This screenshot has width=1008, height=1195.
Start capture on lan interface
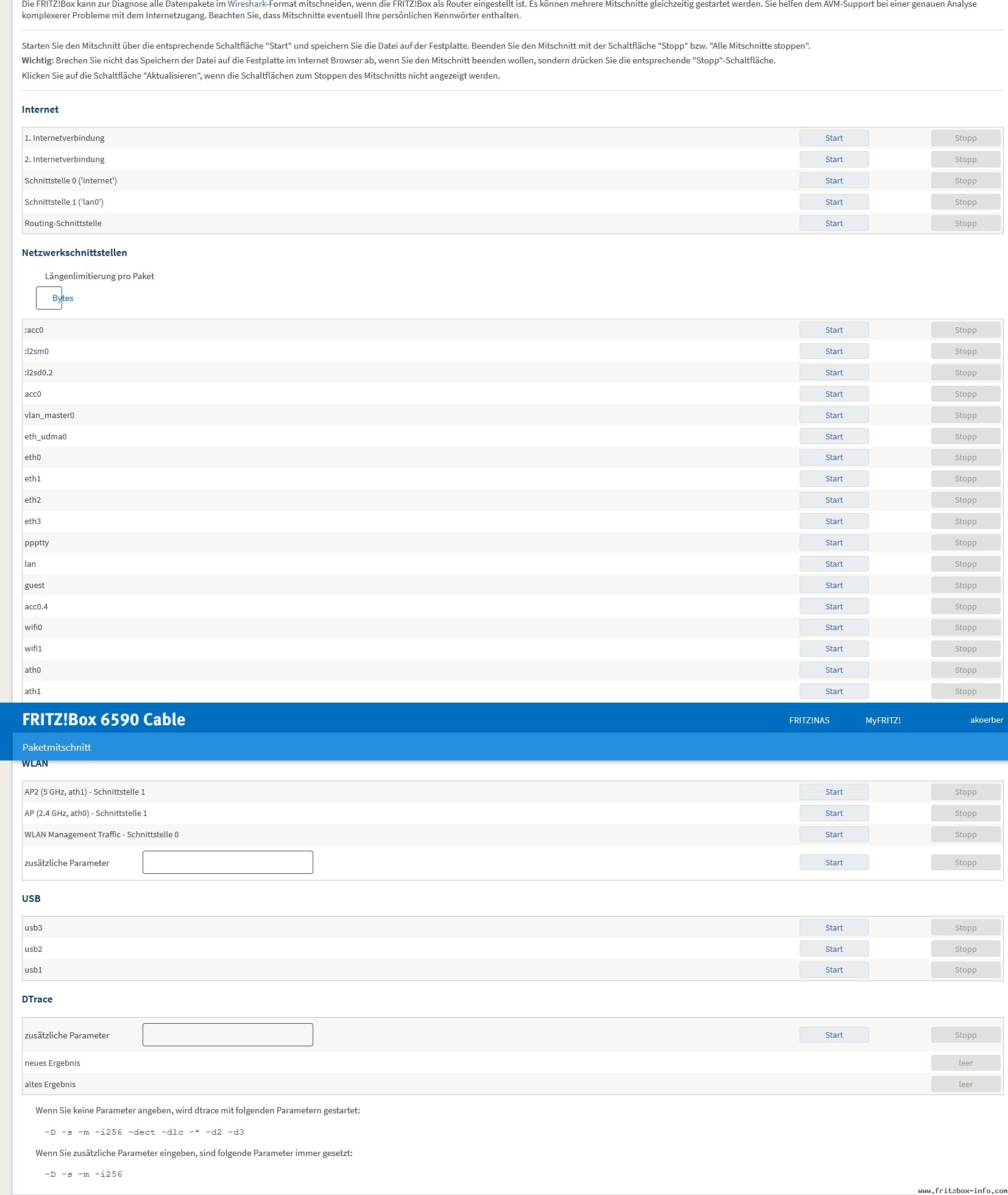point(834,564)
